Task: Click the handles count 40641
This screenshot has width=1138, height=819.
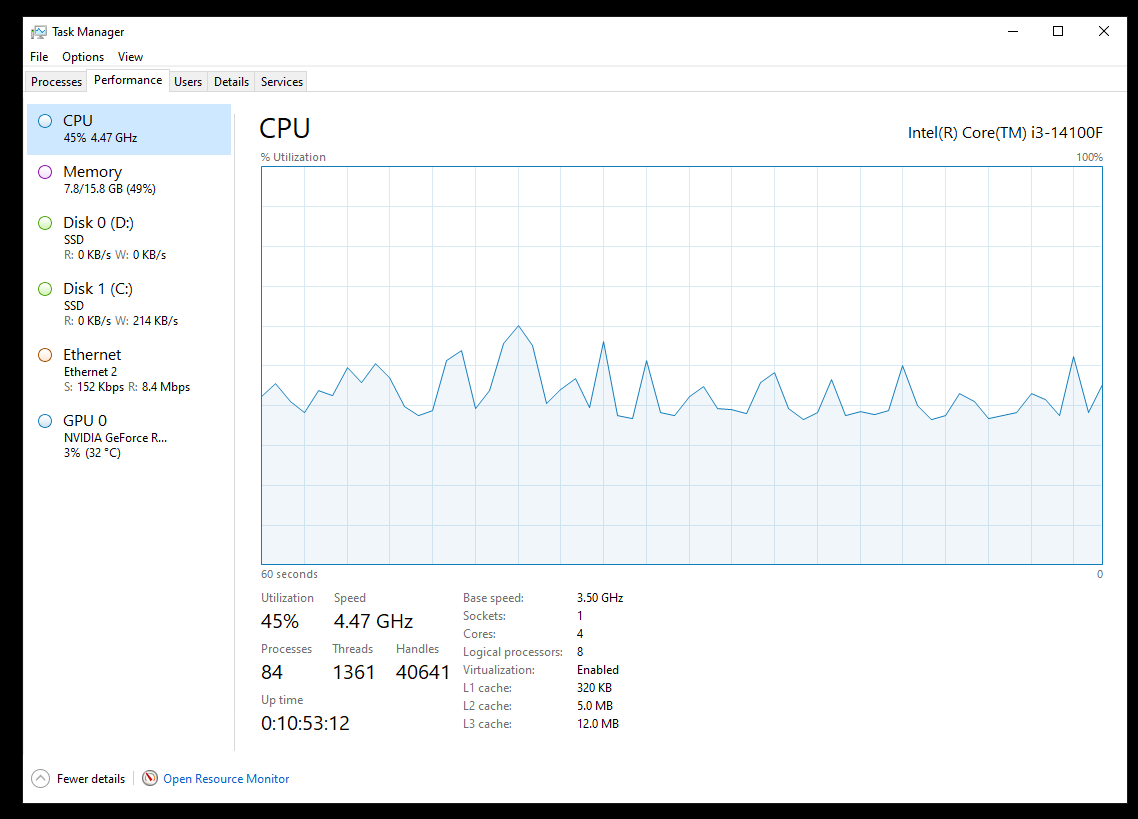Action: (422, 672)
